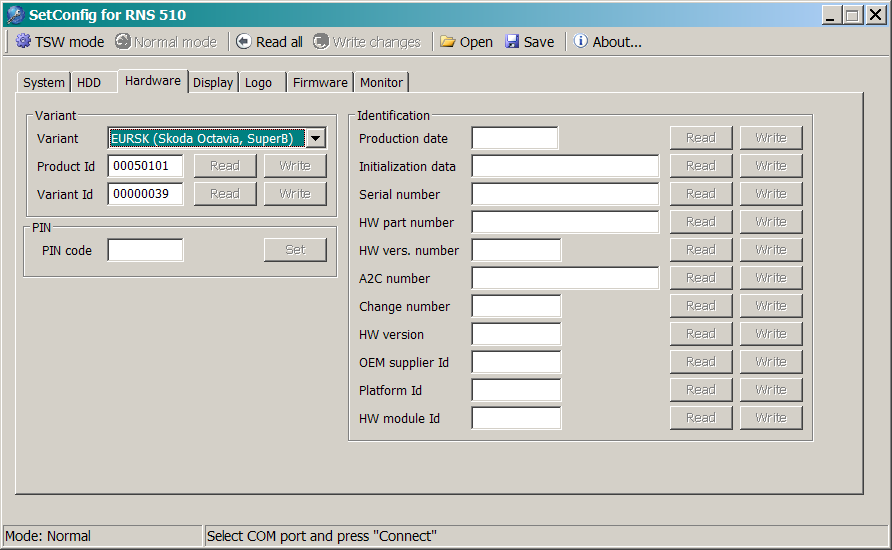Click Read button for Serial number
Image resolution: width=892 pixels, height=550 pixels.
click(701, 194)
